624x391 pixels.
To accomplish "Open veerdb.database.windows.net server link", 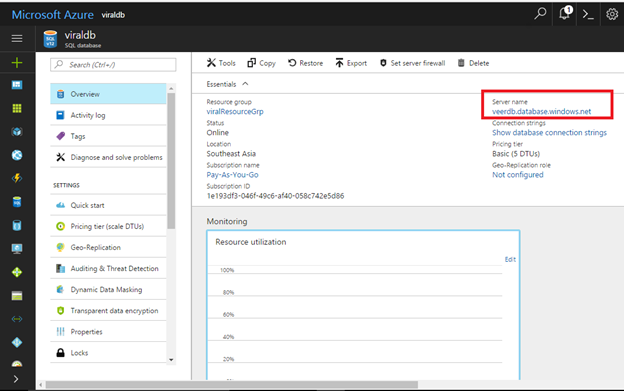I will point(541,112).
